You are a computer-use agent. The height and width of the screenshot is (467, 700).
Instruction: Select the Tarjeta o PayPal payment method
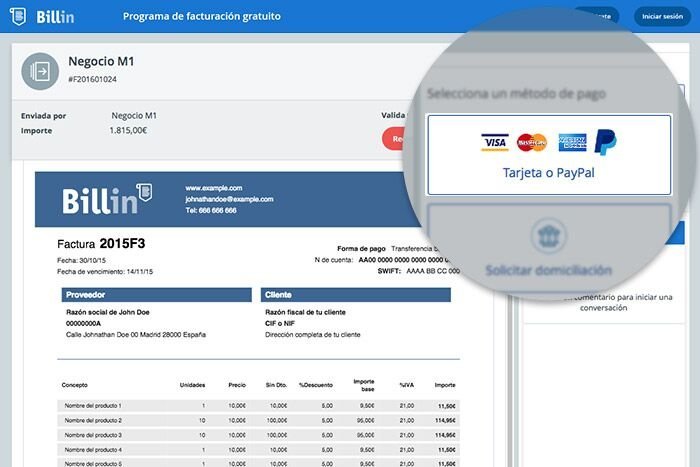tap(549, 155)
